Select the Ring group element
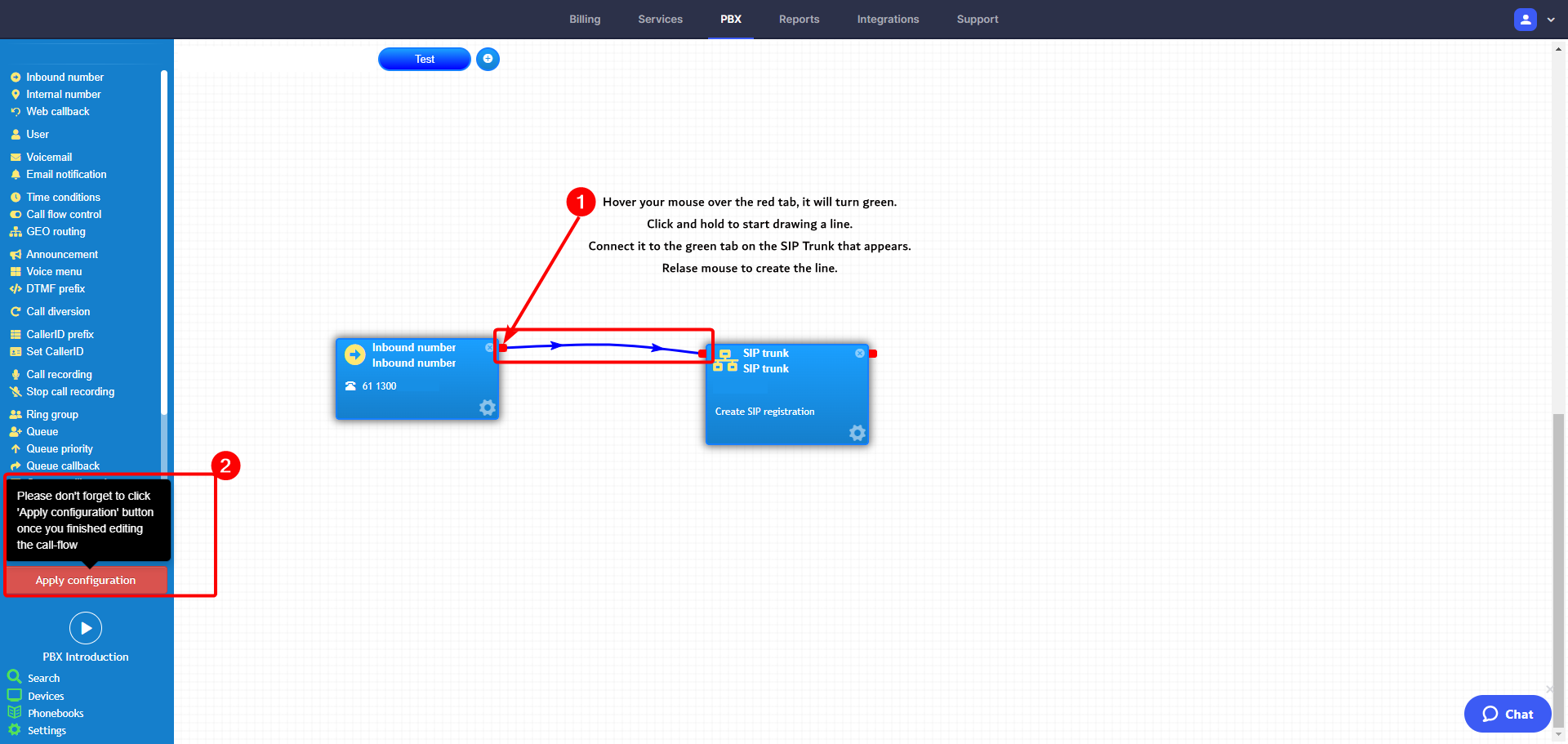Viewport: 1568px width, 744px height. [x=51, y=414]
